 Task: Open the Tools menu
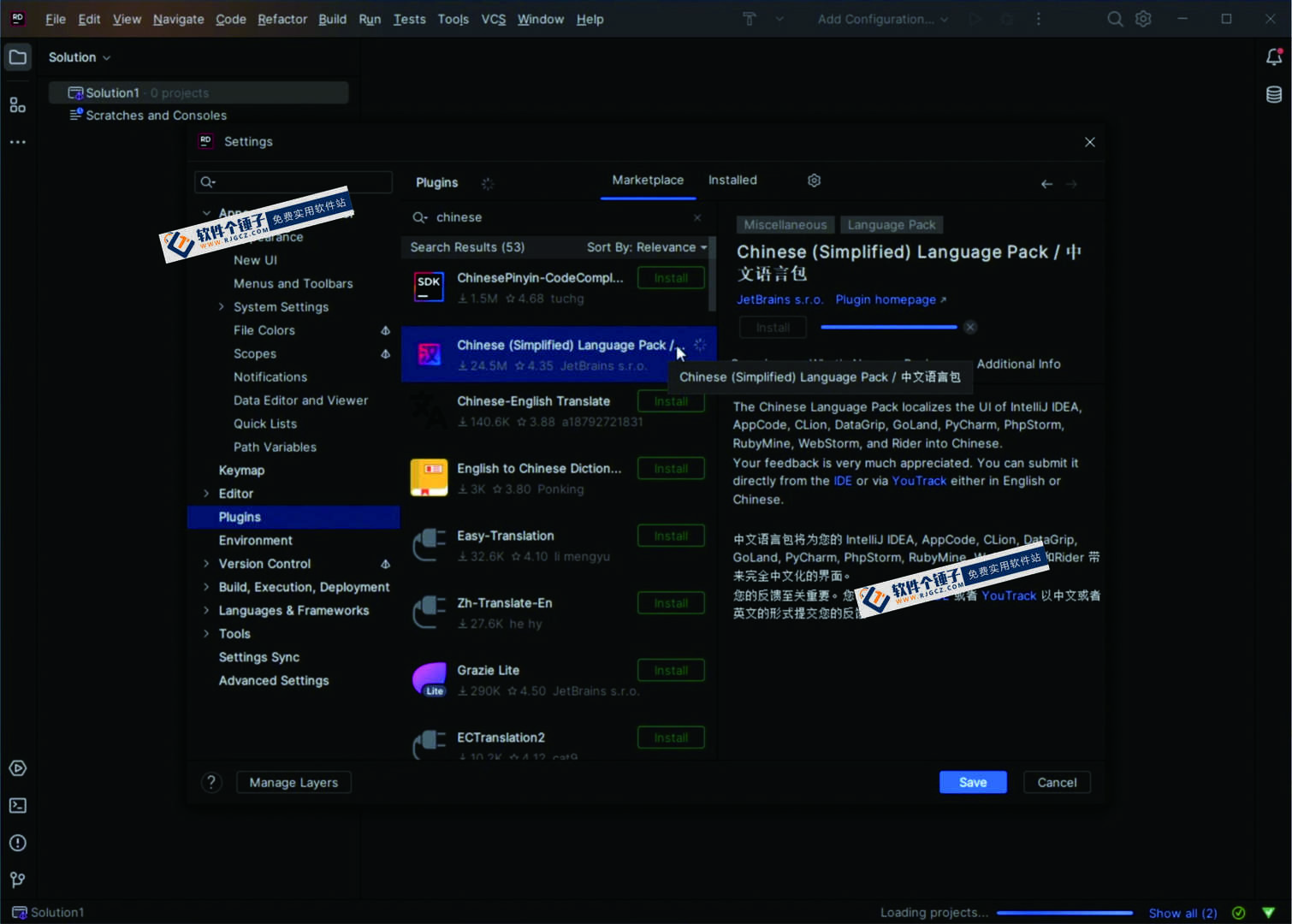(453, 19)
